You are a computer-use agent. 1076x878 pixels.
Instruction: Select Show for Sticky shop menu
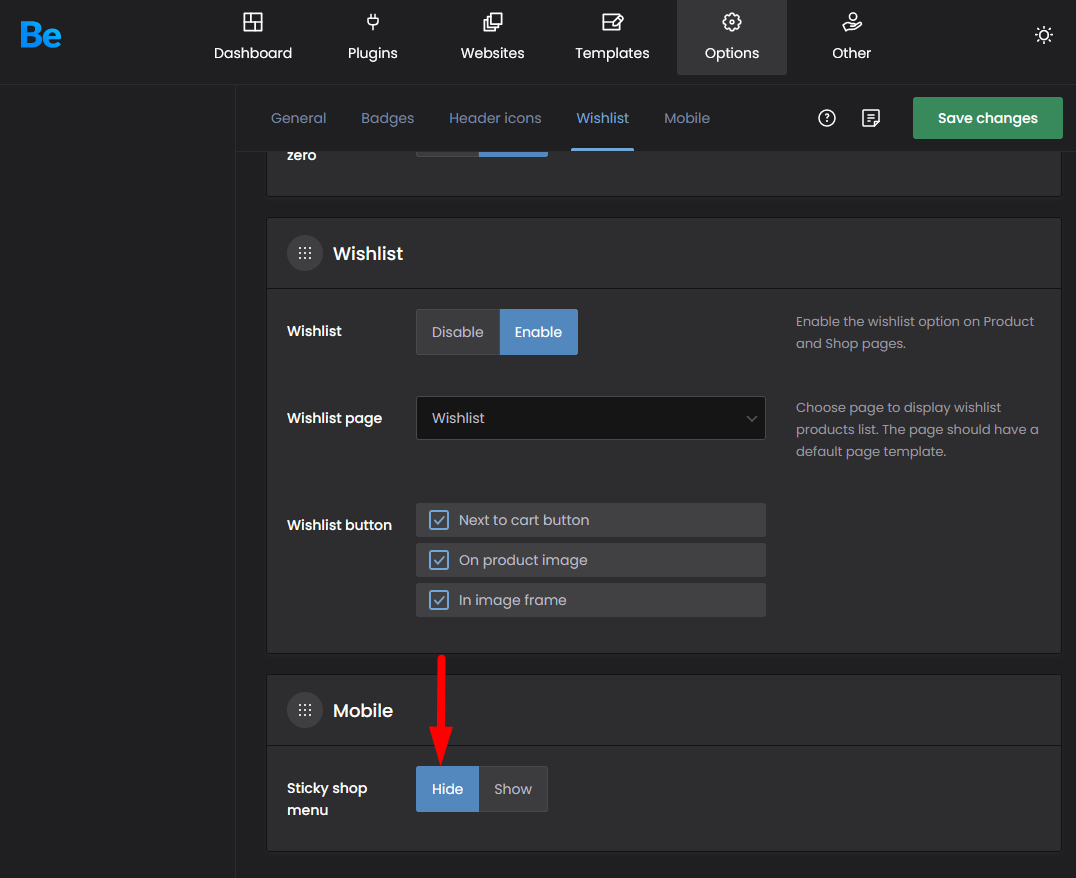[x=513, y=789]
